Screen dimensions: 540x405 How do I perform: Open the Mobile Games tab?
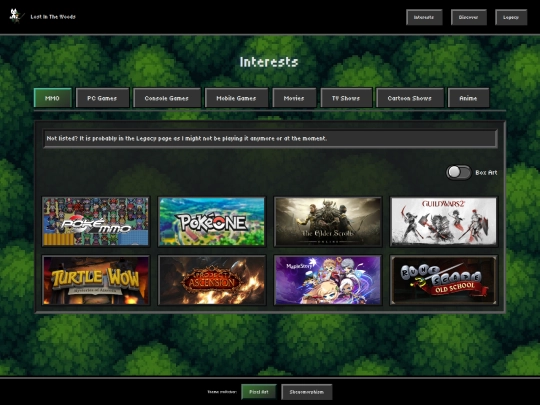click(236, 98)
